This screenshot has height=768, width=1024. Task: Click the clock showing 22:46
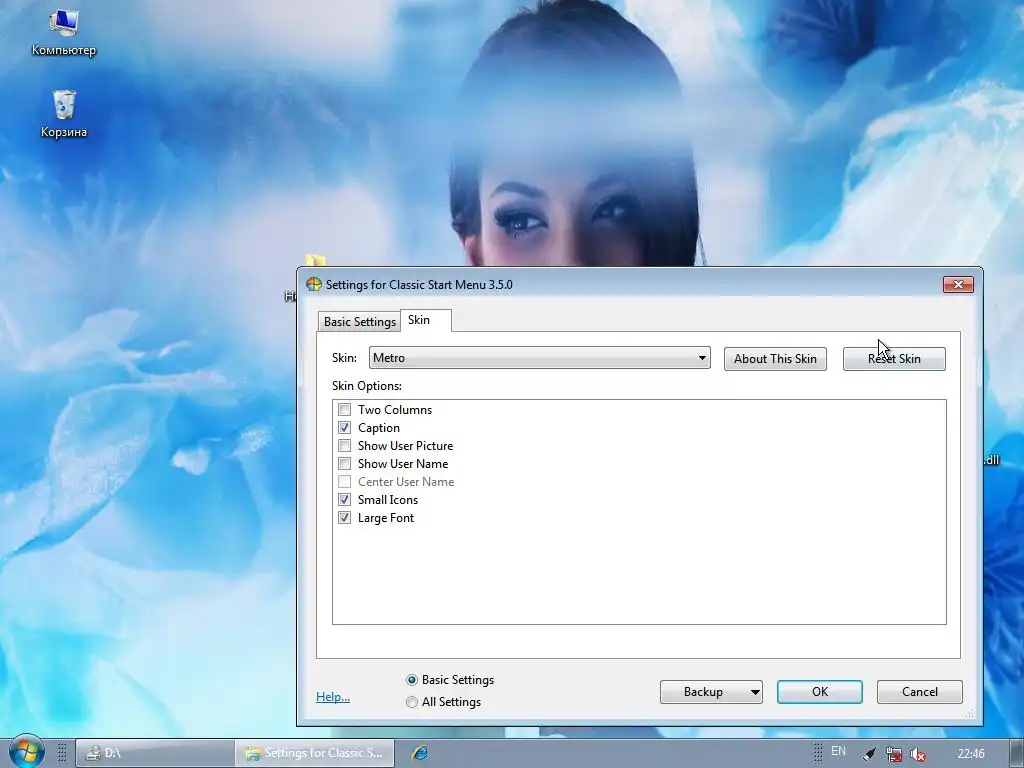click(x=971, y=754)
